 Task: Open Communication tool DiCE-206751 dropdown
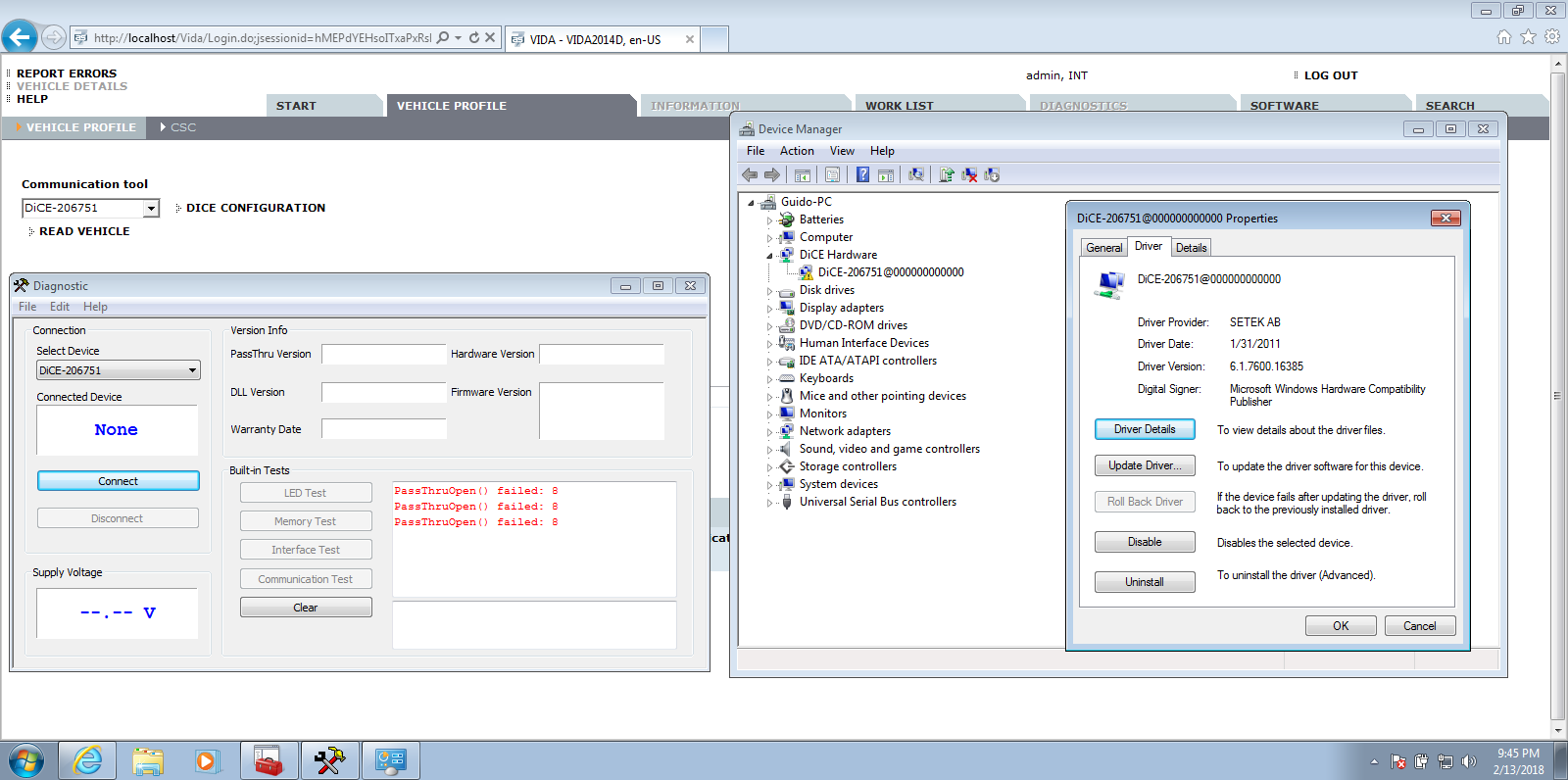pyautogui.click(x=151, y=208)
